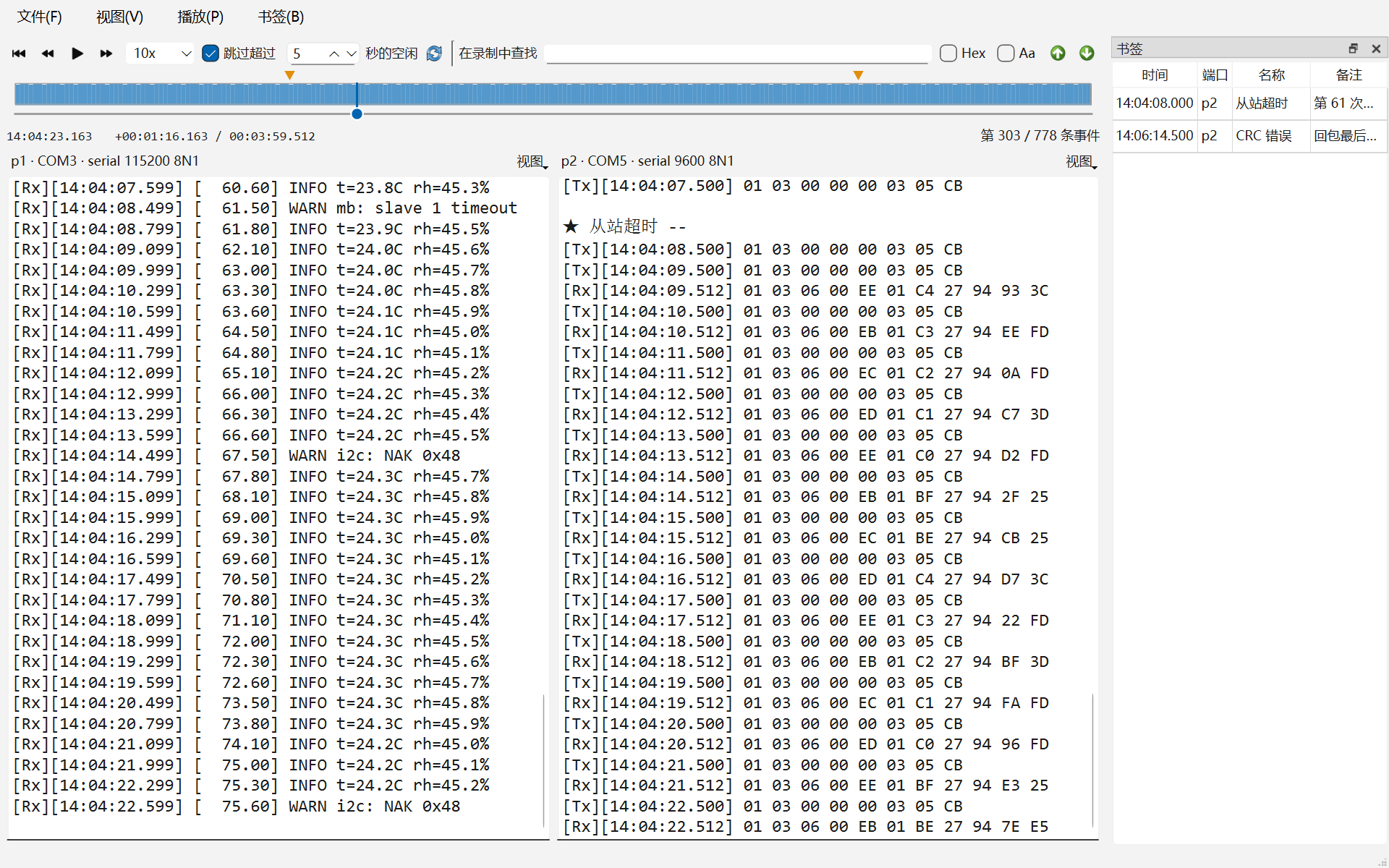The image size is (1389, 868).
Task: Jump to the recording start
Action: click(19, 54)
